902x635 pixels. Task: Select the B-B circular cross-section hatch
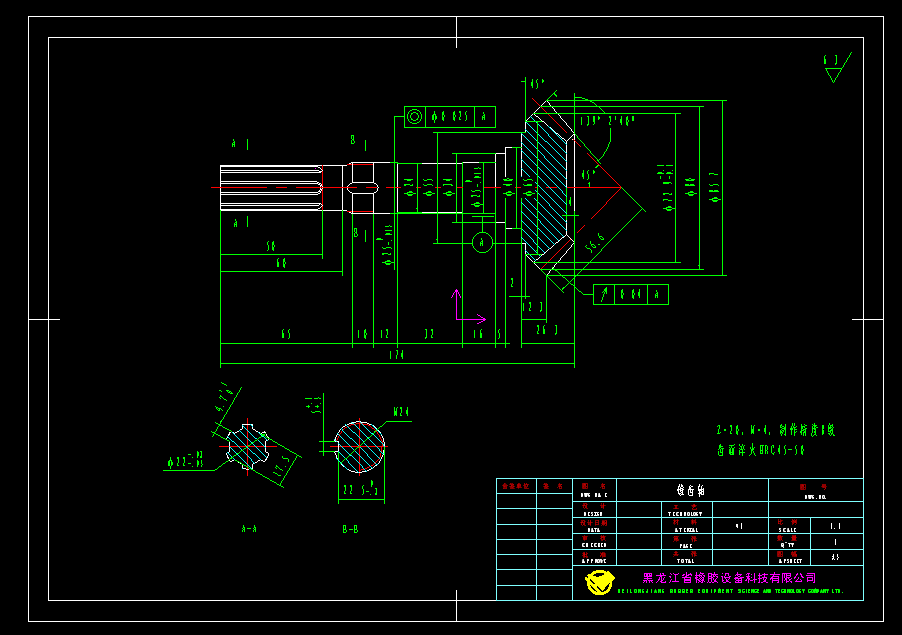[360, 447]
